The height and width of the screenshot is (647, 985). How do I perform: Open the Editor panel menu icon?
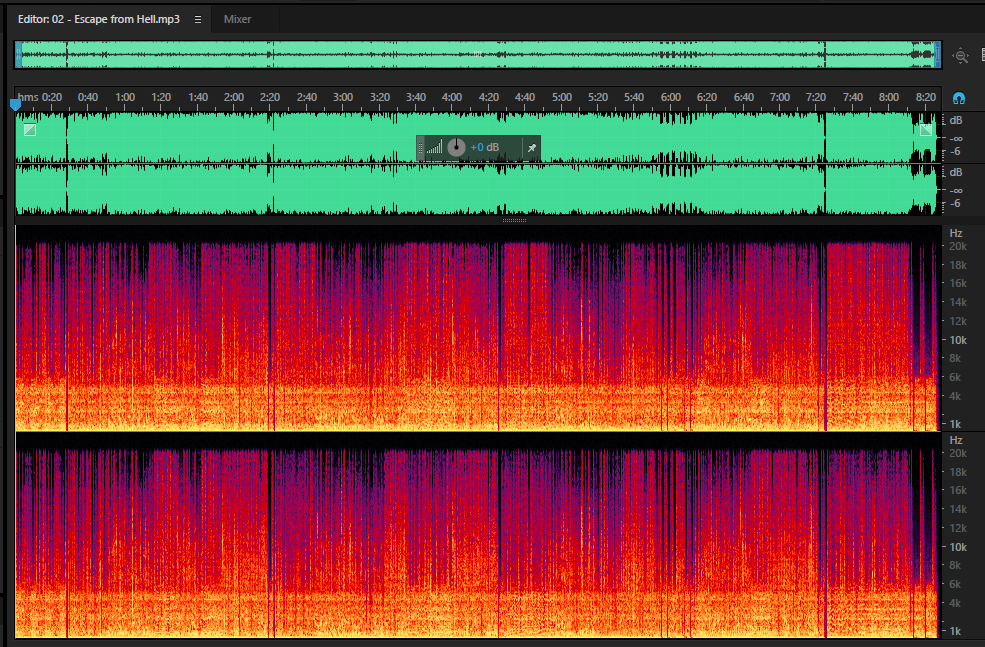[x=198, y=19]
